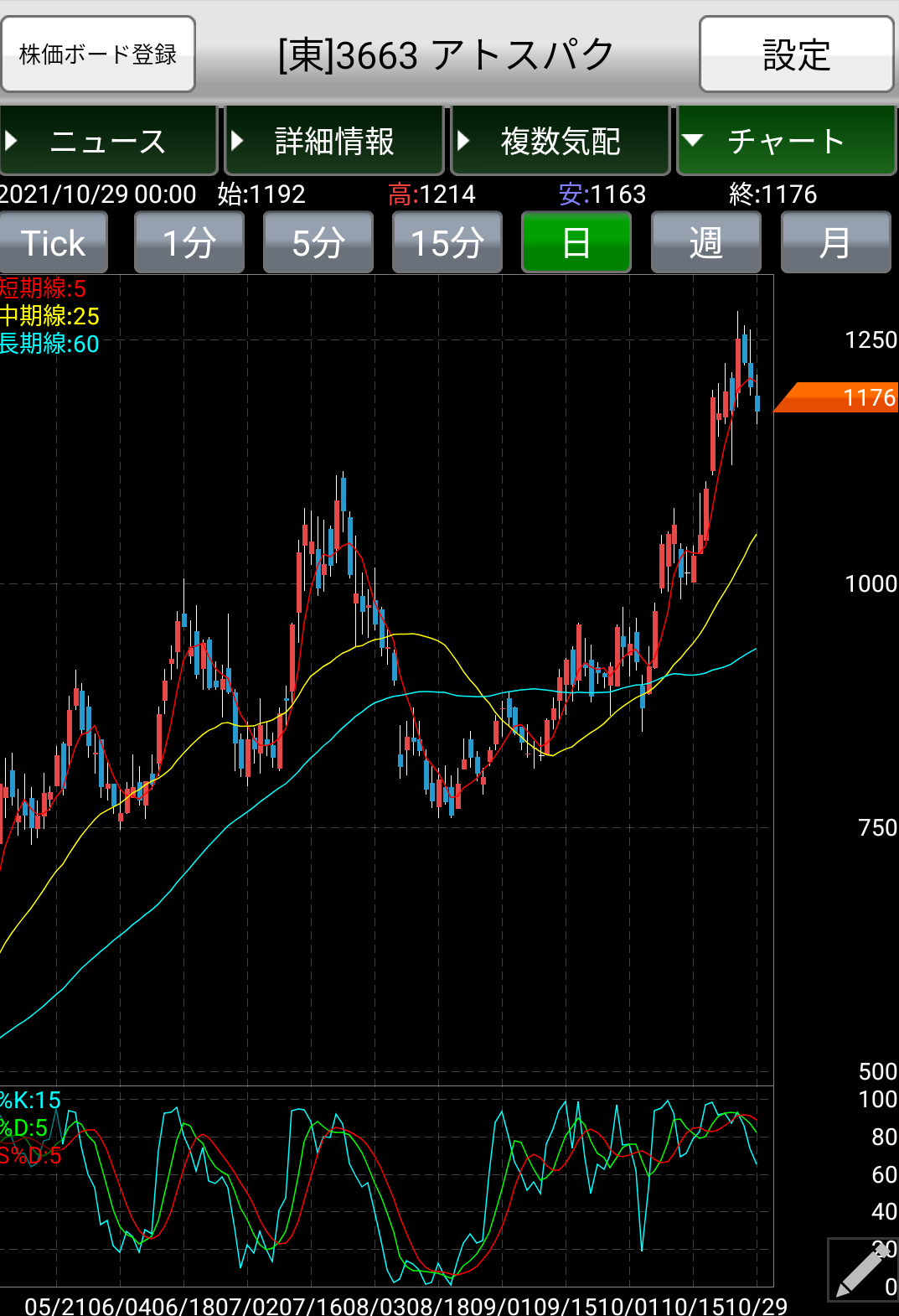Screen dimensions: 899x1316
Task: Expand the ニュース section arrow
Action: pos(12,141)
